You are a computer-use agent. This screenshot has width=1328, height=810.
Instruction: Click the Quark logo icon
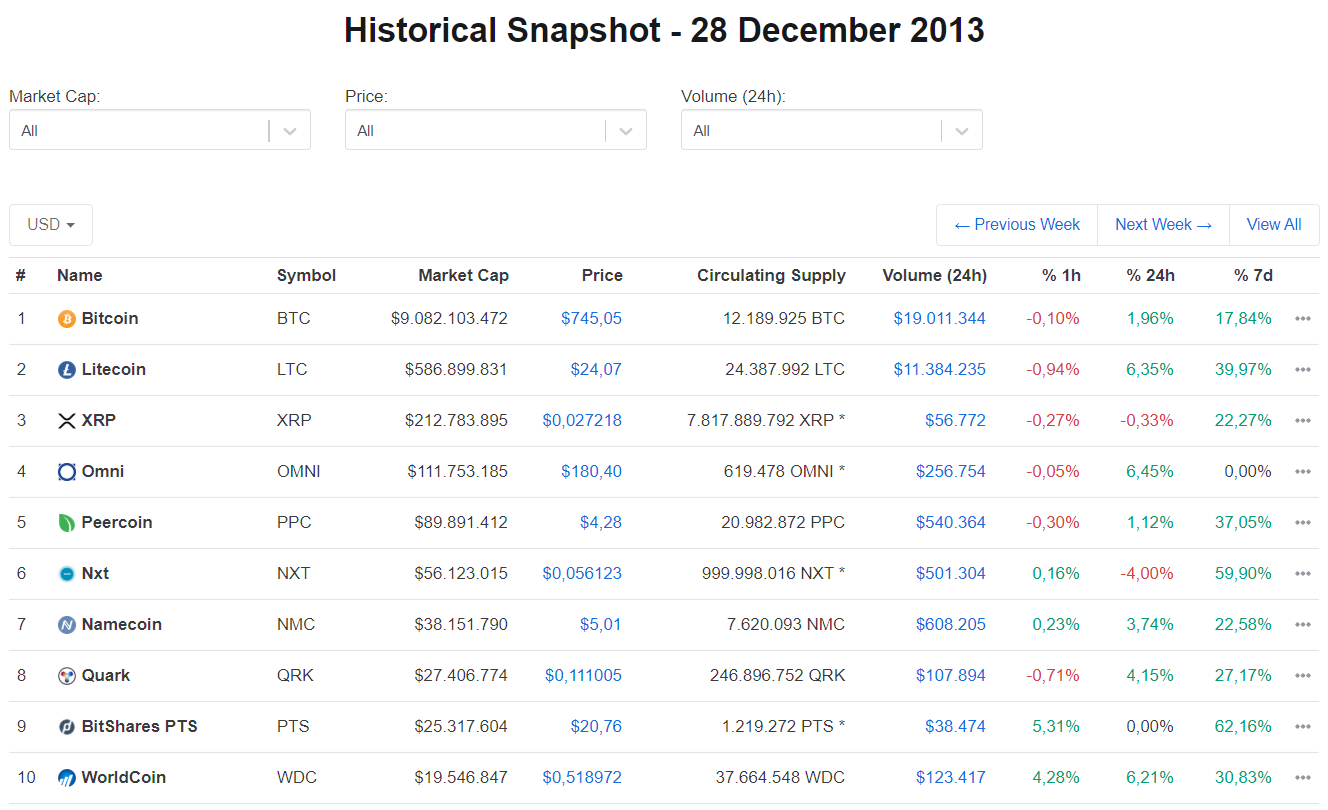click(67, 676)
